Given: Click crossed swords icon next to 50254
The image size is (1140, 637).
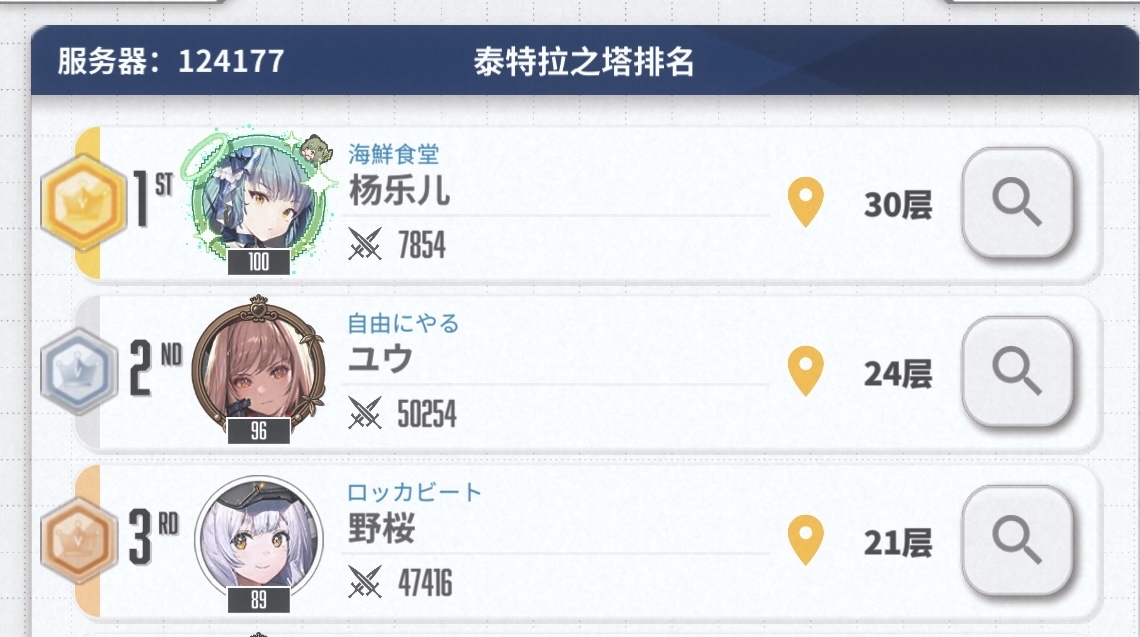Looking at the screenshot, I should (365, 413).
